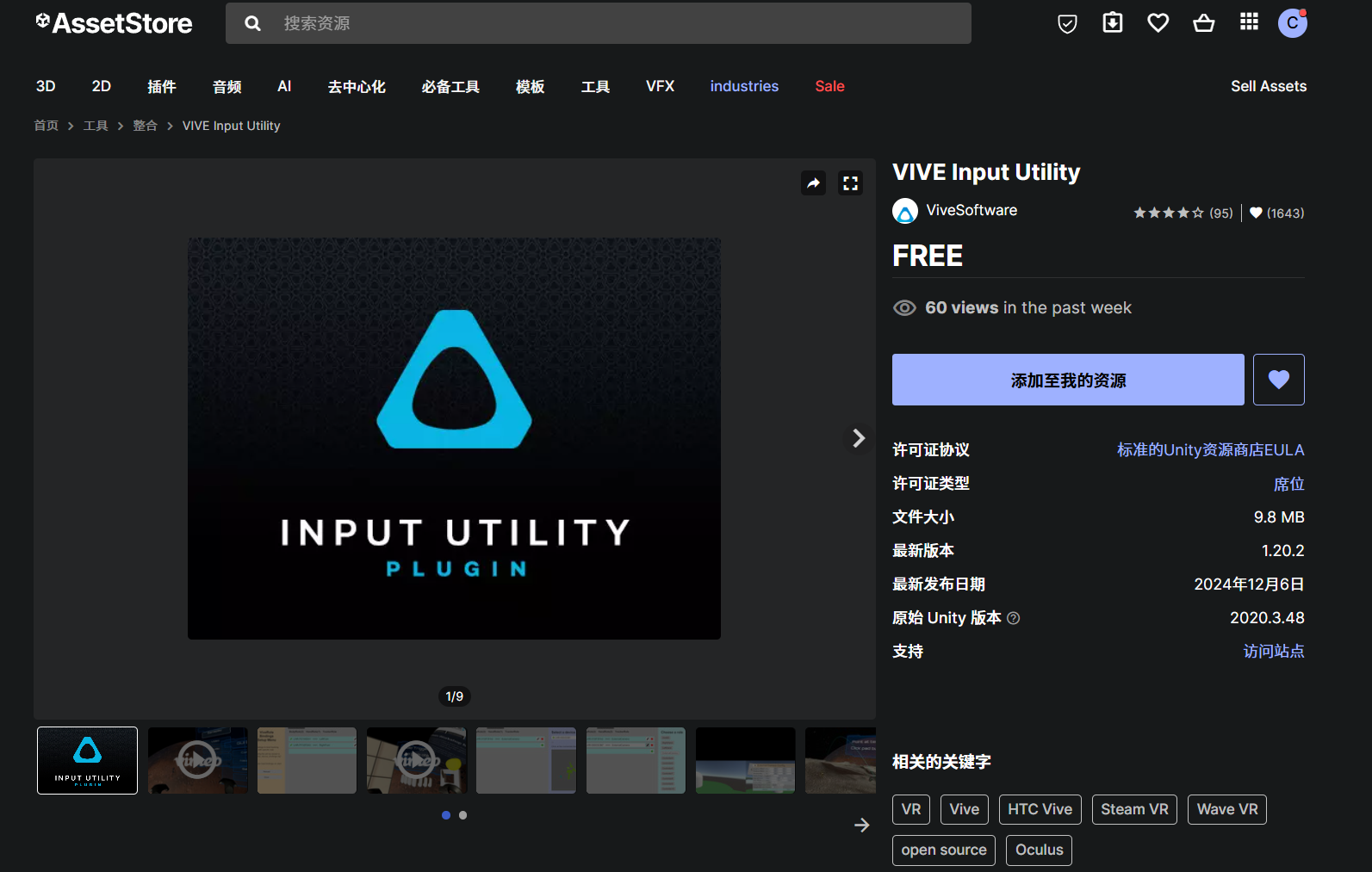Open the 插件 category menu
1372x872 pixels.
point(162,86)
